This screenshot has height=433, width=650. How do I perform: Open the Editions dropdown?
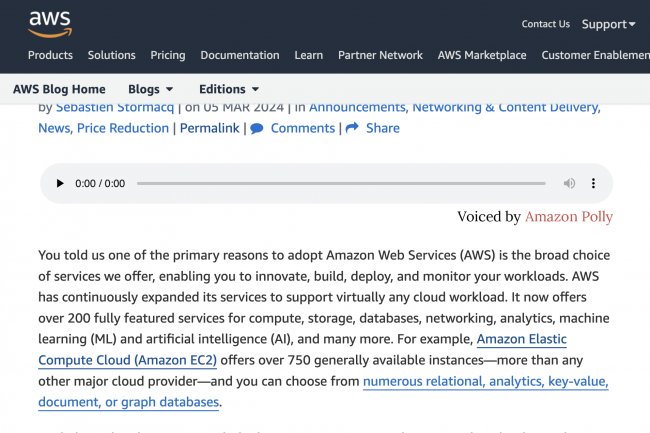coord(229,89)
